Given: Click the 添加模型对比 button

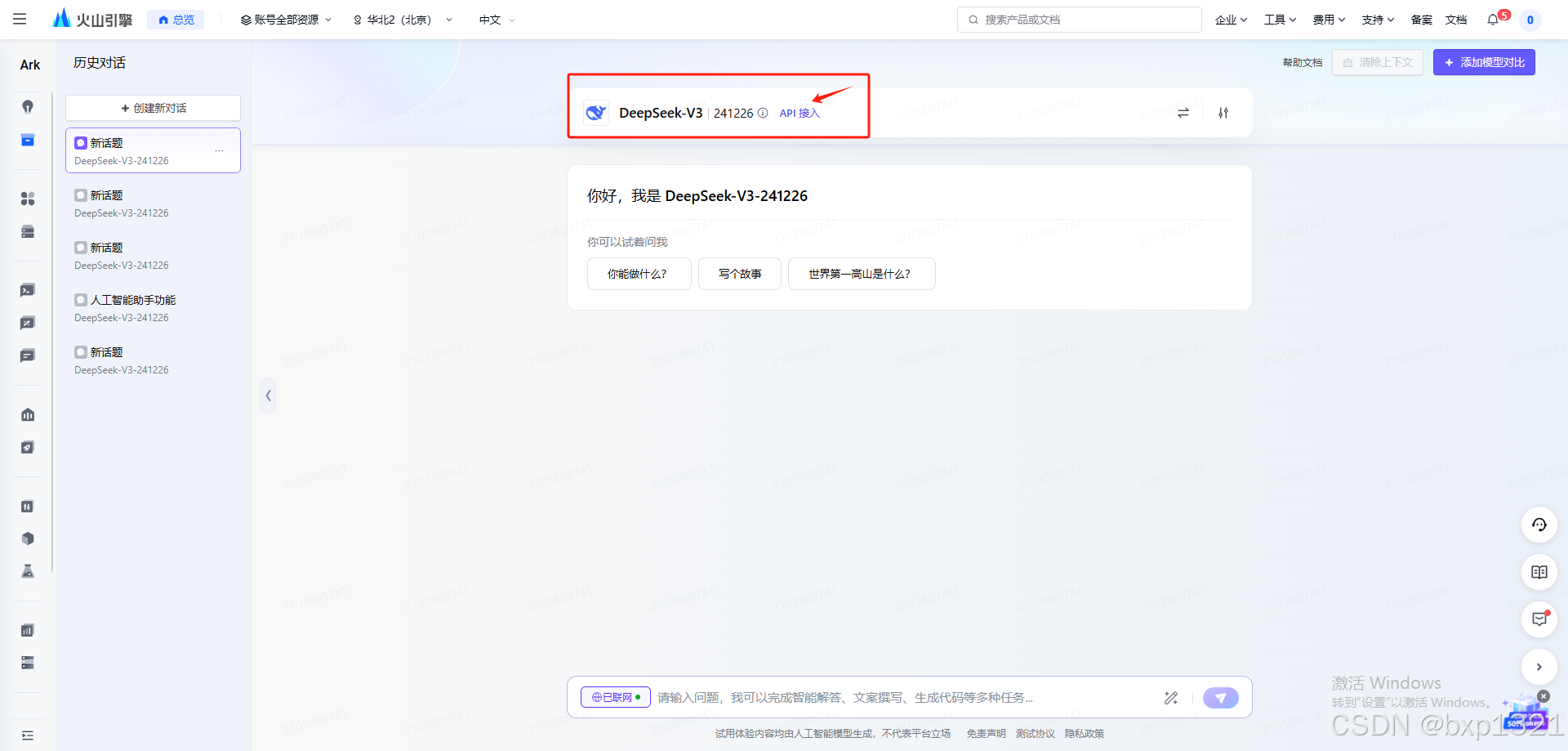Looking at the screenshot, I should click(1484, 62).
